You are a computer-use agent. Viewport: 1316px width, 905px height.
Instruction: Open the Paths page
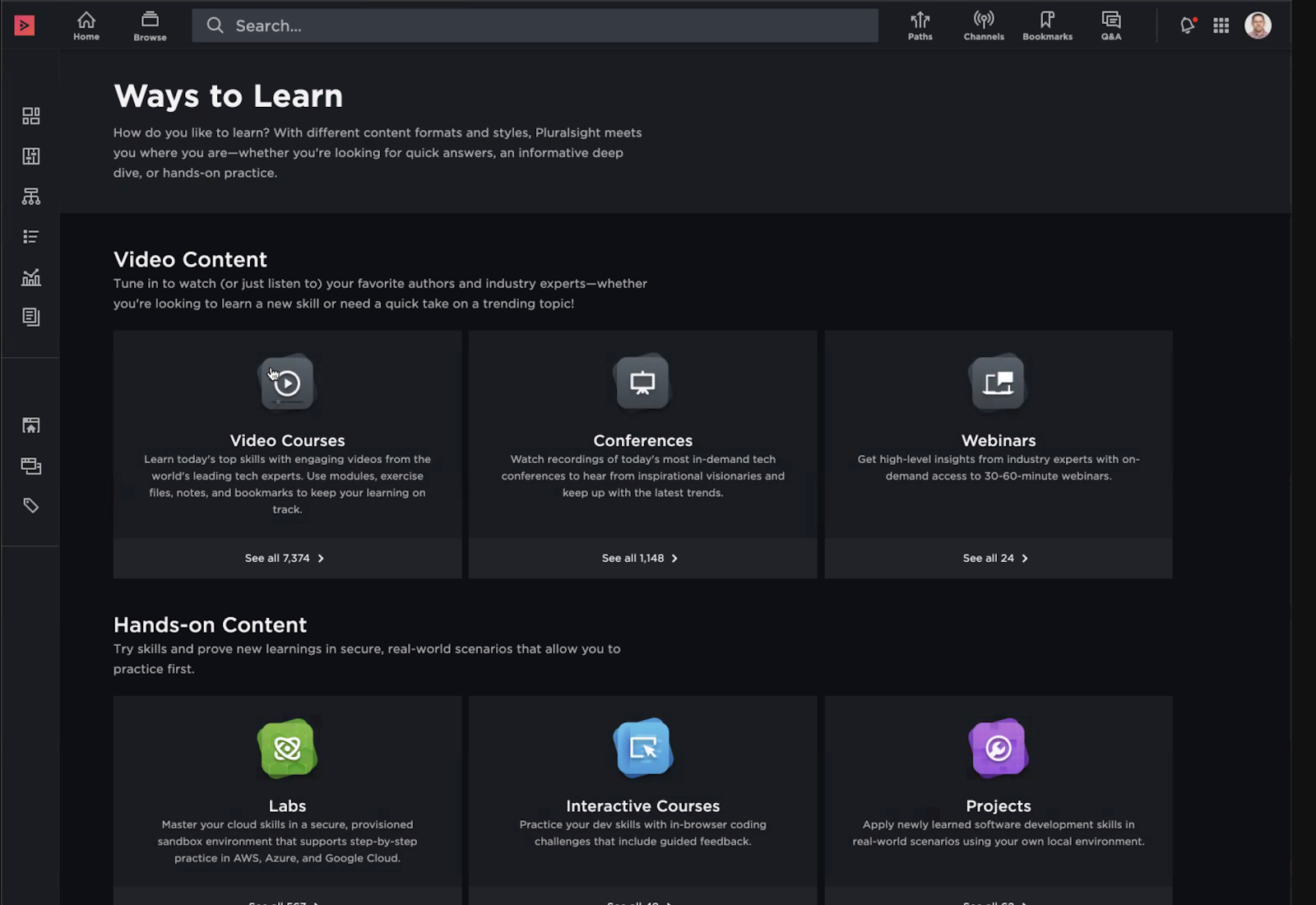[920, 26]
